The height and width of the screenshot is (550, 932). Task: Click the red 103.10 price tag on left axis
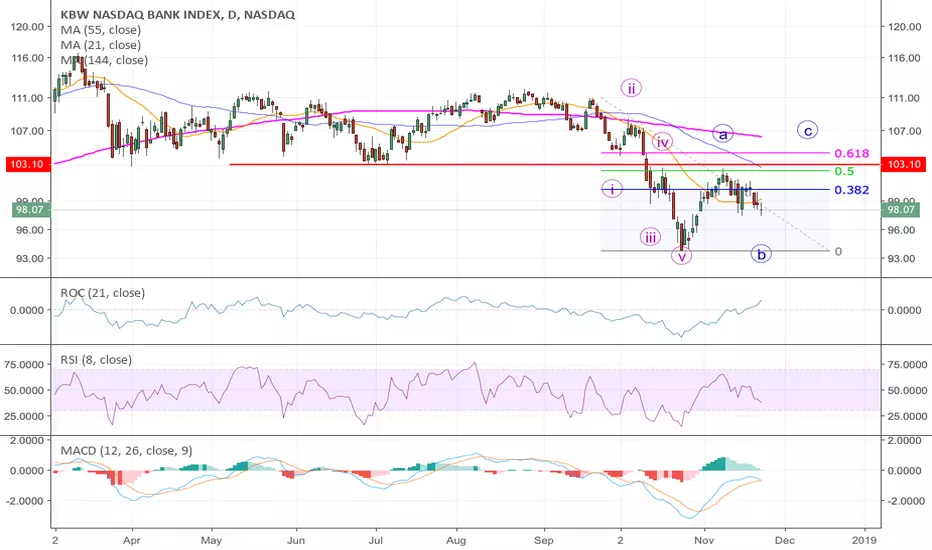click(x=27, y=164)
